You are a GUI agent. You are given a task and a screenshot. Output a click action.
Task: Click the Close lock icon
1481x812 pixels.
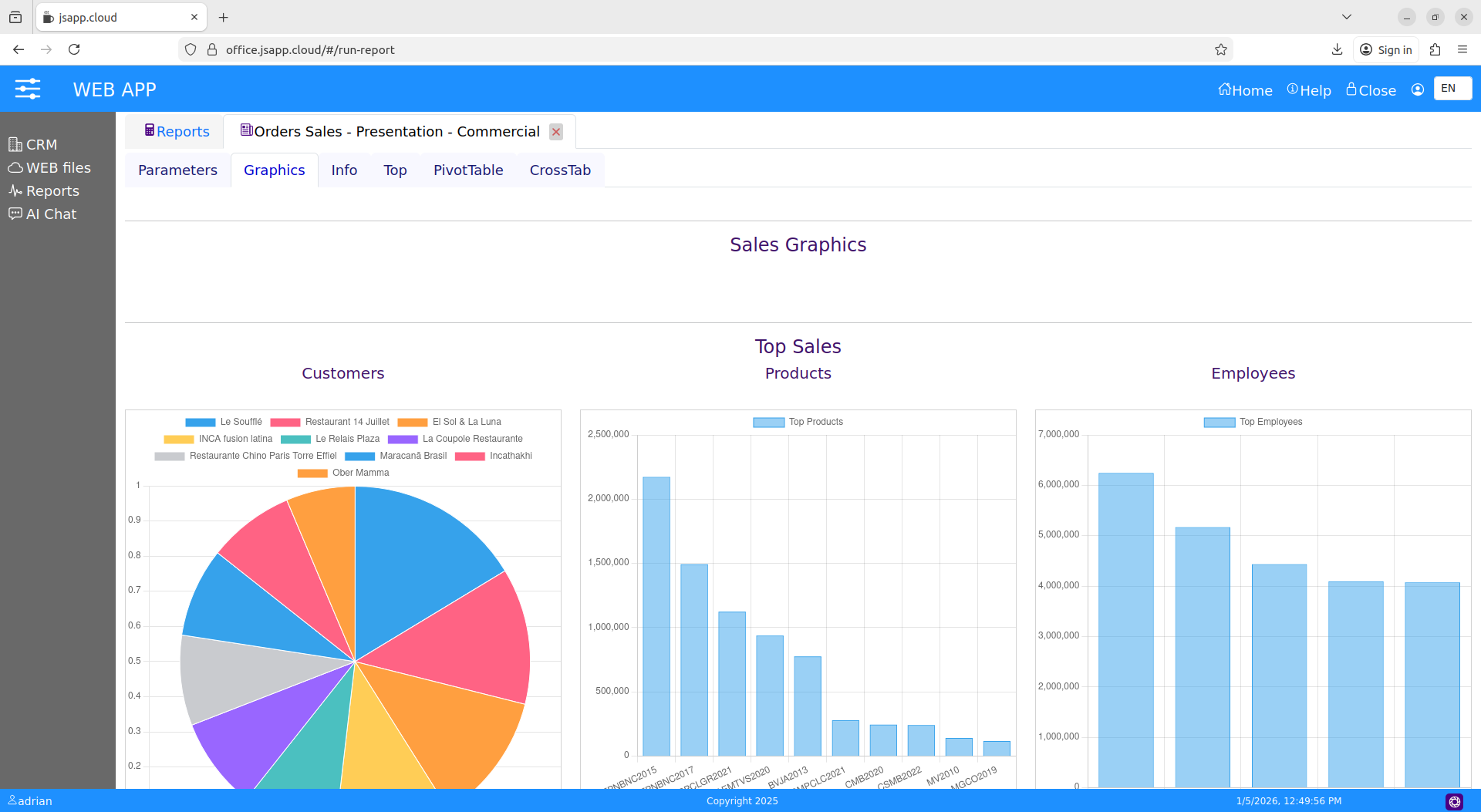1351,89
